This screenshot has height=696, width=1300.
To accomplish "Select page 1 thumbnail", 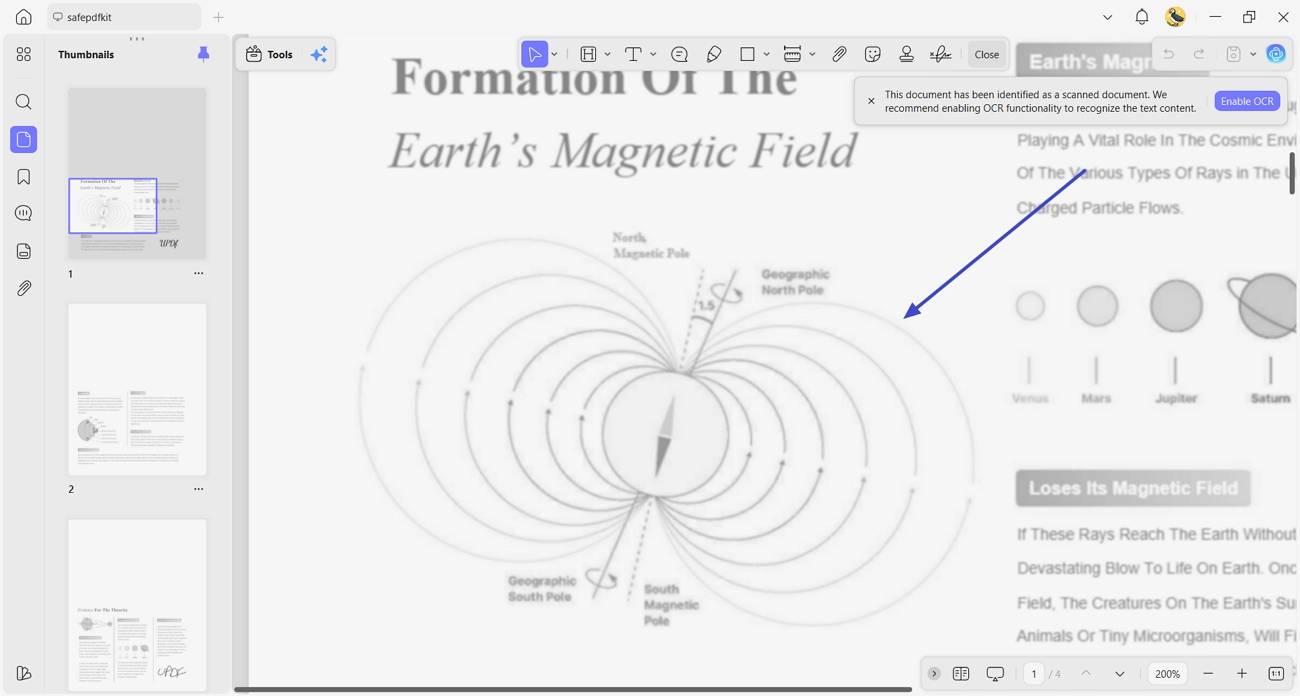I will [137, 173].
